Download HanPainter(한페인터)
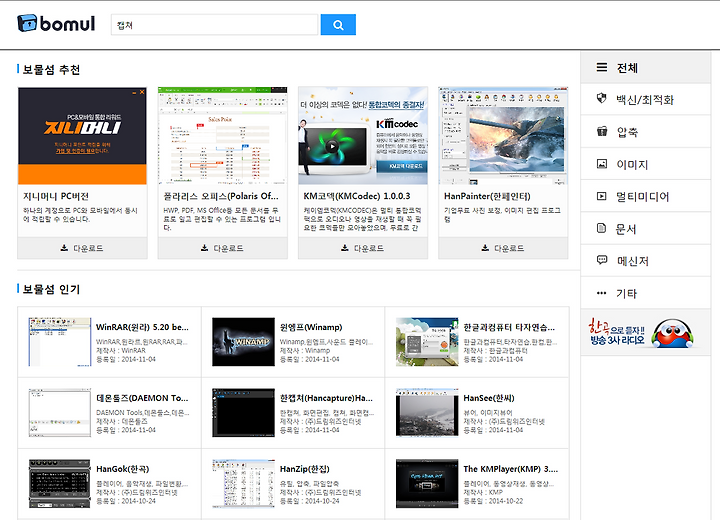 tap(503, 248)
